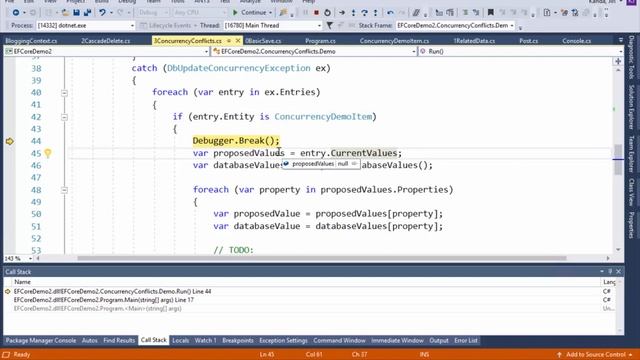
Task: Open the Find Results tab
Action: 119,340
